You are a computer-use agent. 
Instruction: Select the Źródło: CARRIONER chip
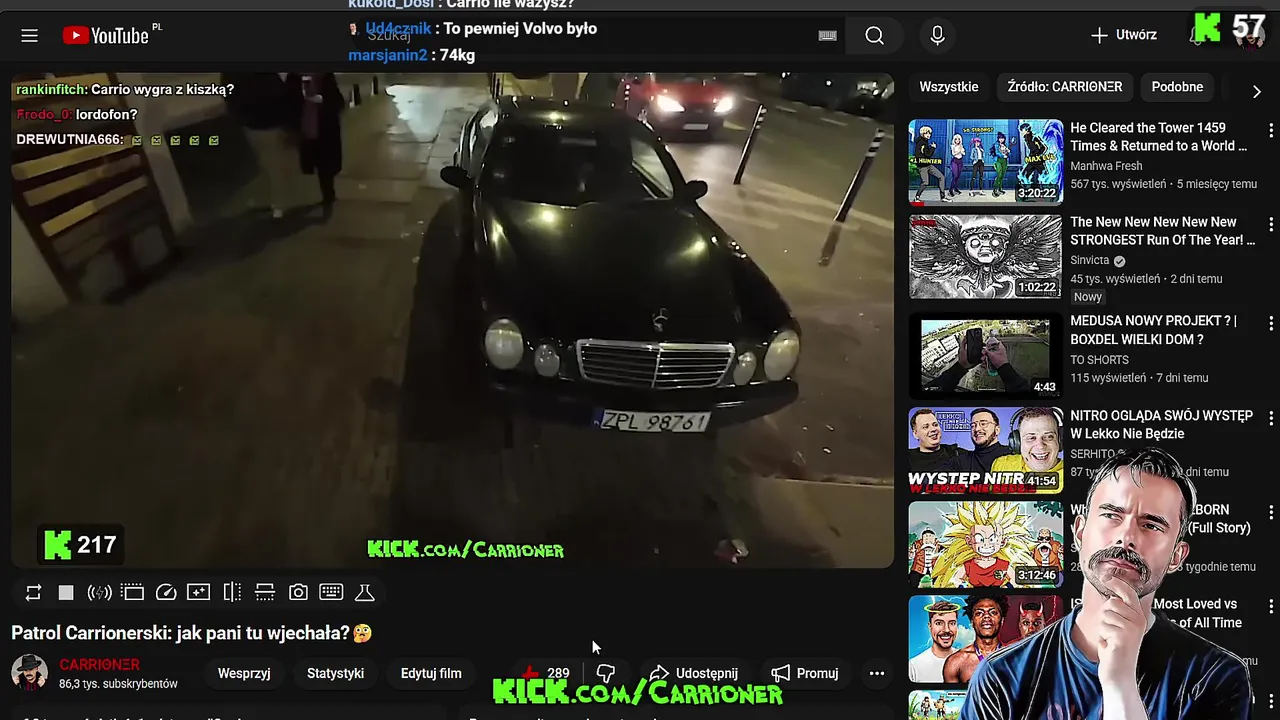[1065, 87]
